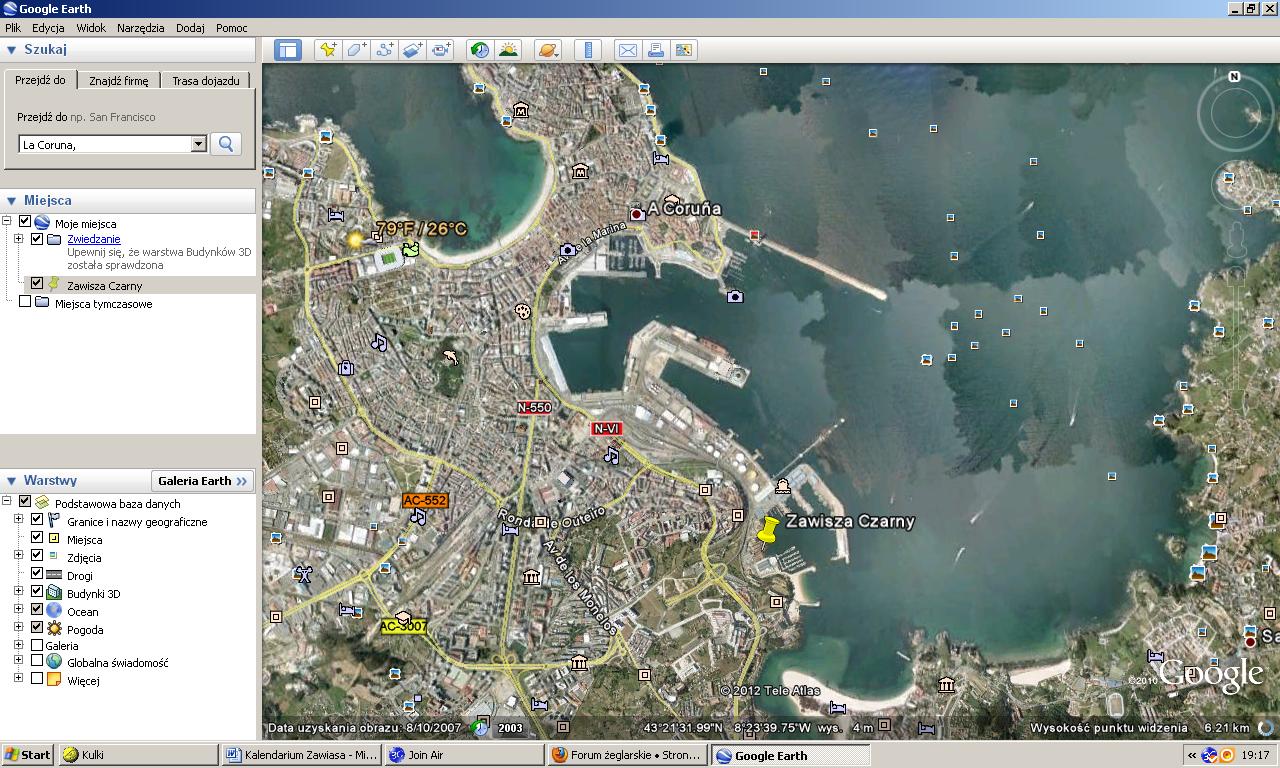
Task: Switch to Znajdź firmę tab
Action: coord(119,81)
